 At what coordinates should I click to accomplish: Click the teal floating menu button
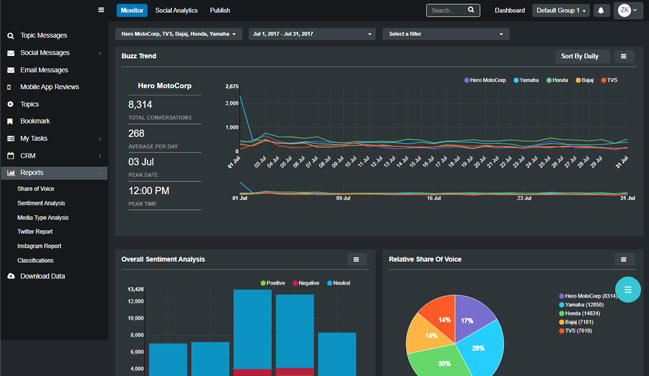[x=628, y=289]
